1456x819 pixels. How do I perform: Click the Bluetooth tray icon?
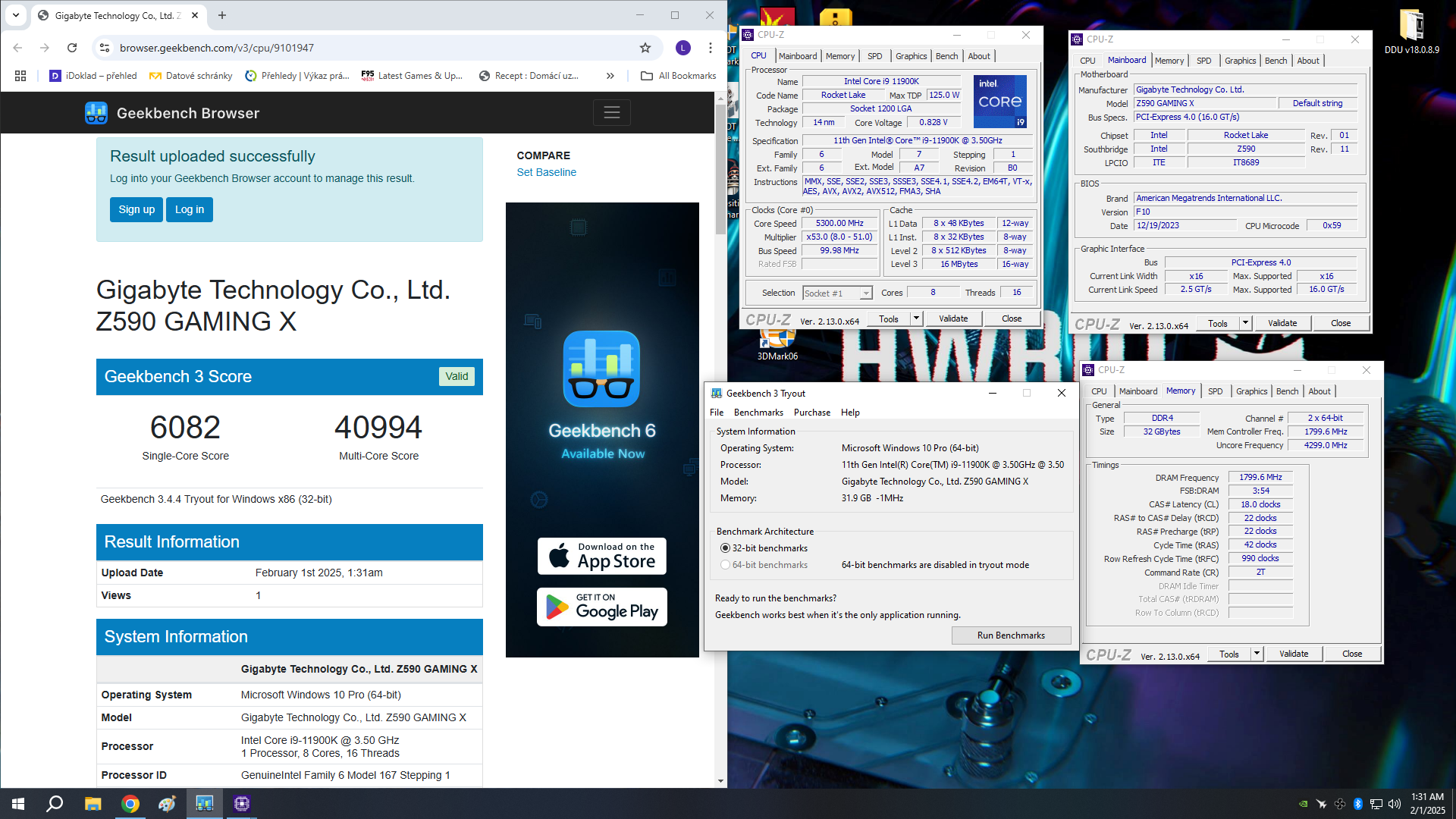click(x=1358, y=804)
